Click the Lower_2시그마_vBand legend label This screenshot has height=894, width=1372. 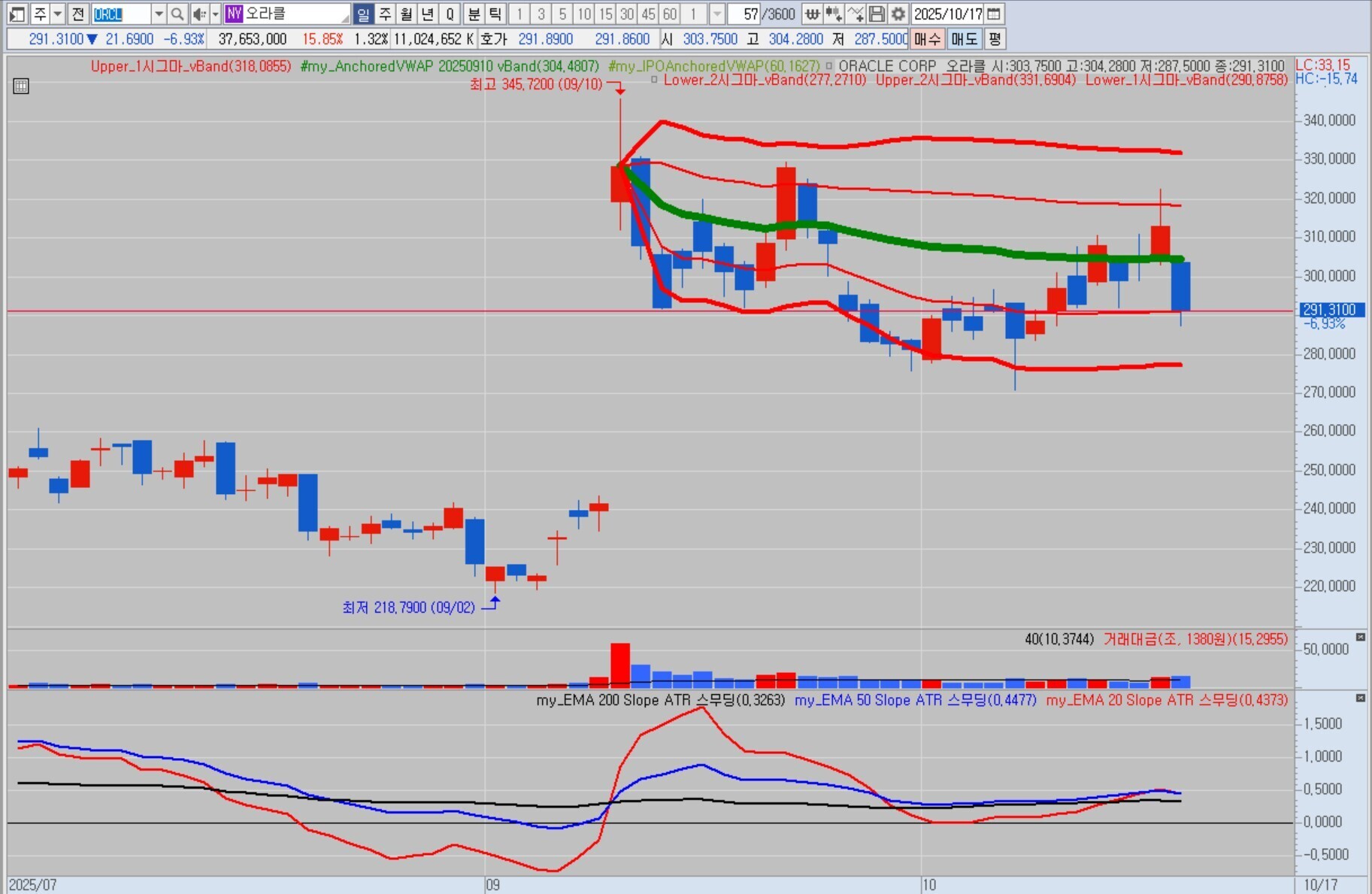pos(765,80)
